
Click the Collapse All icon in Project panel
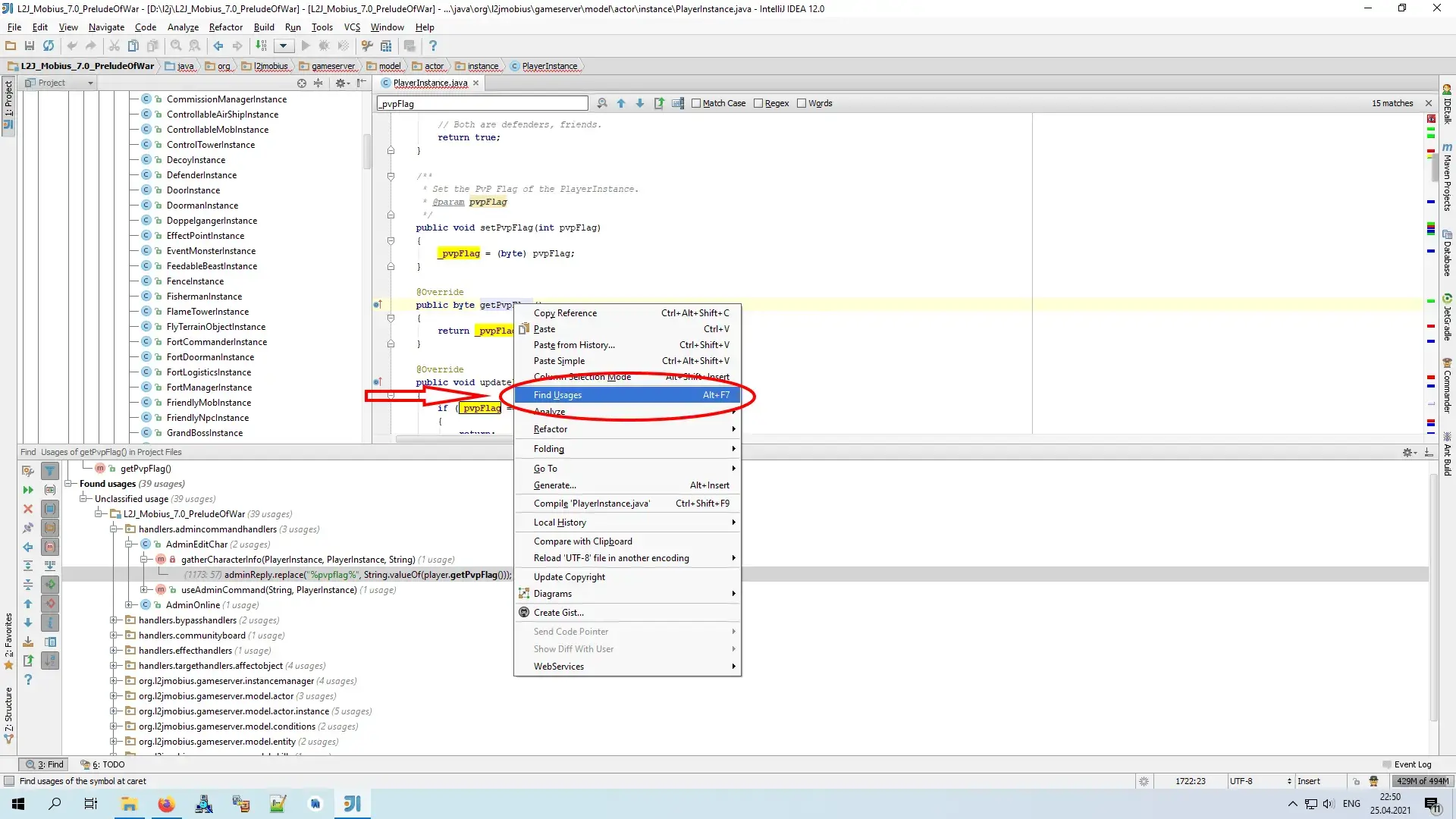pos(318,83)
